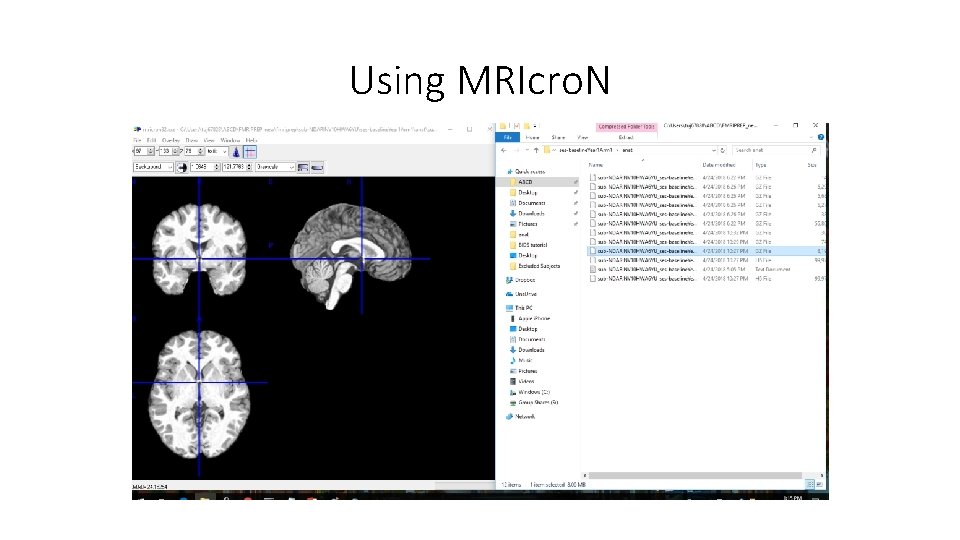Open the File tab in File Explorer
Viewport: 960px width, 540px height.
point(508,138)
